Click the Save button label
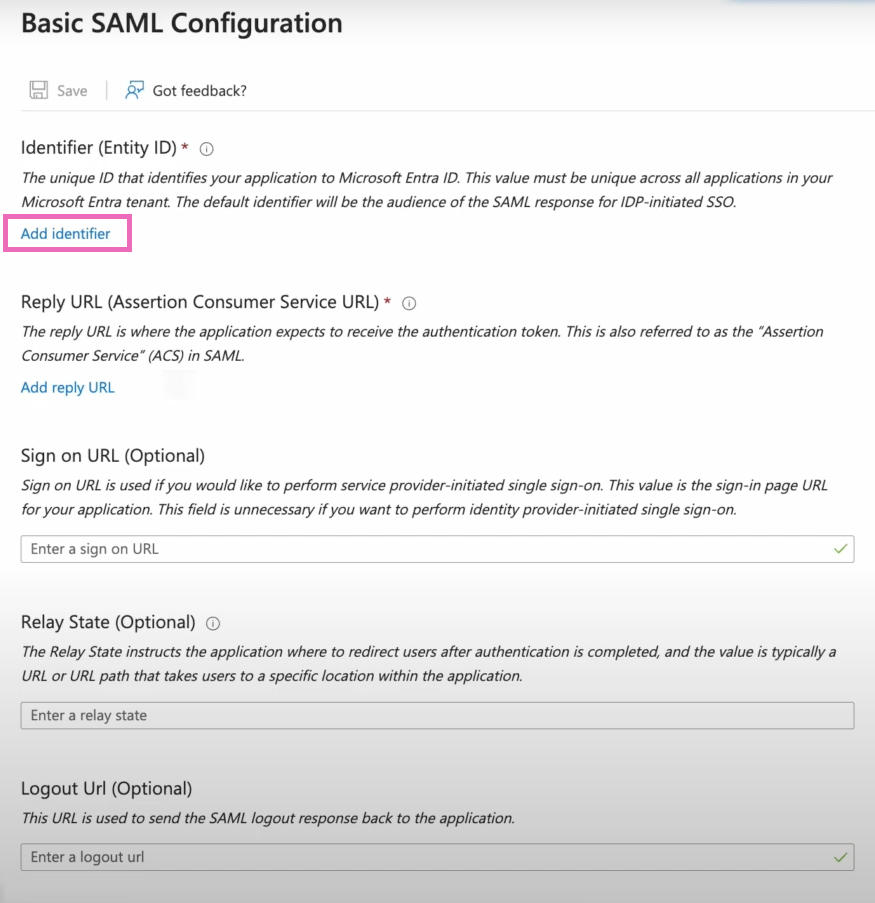Image resolution: width=875 pixels, height=903 pixels. [x=72, y=91]
